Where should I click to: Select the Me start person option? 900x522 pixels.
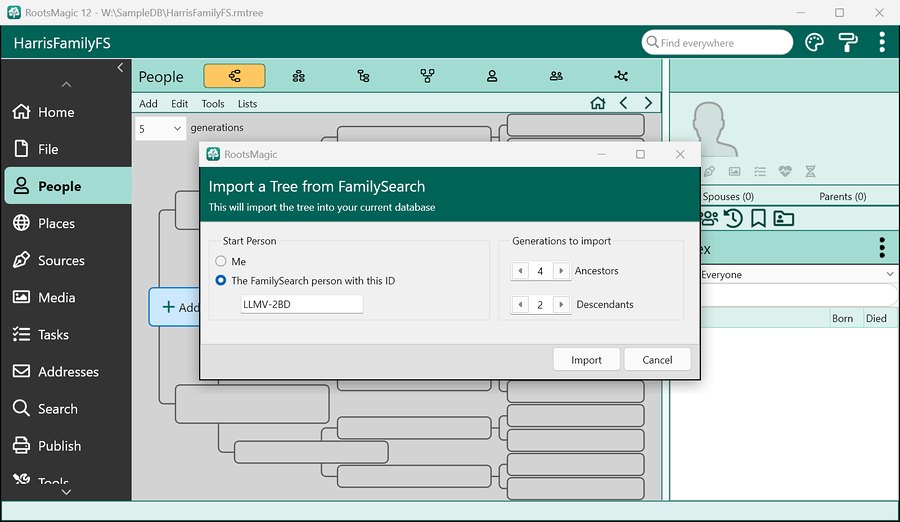(x=220, y=261)
